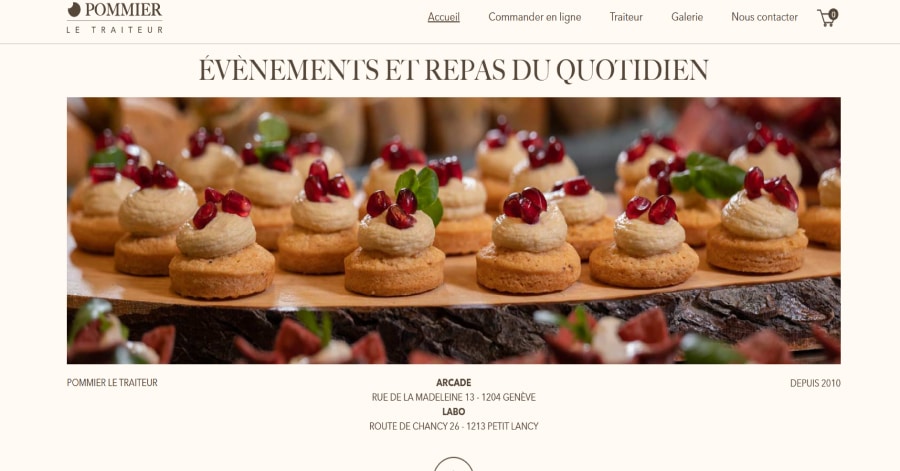Go to the Accueil page
Image resolution: width=900 pixels, height=471 pixels.
click(444, 17)
